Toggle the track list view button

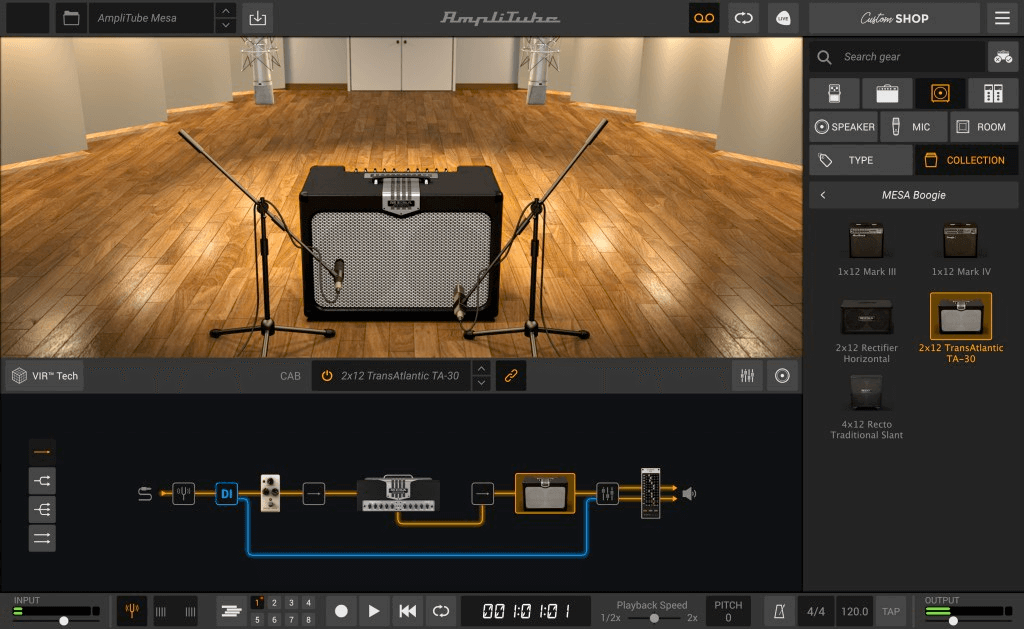231,611
